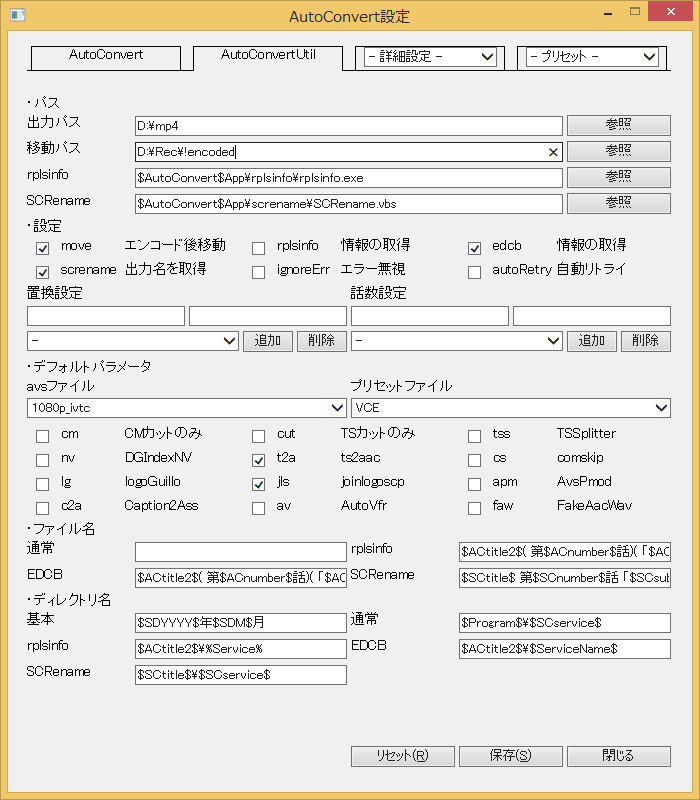Click 追加 button under 置換設定
Viewport: 700px width, 800px height.
[x=267, y=341]
